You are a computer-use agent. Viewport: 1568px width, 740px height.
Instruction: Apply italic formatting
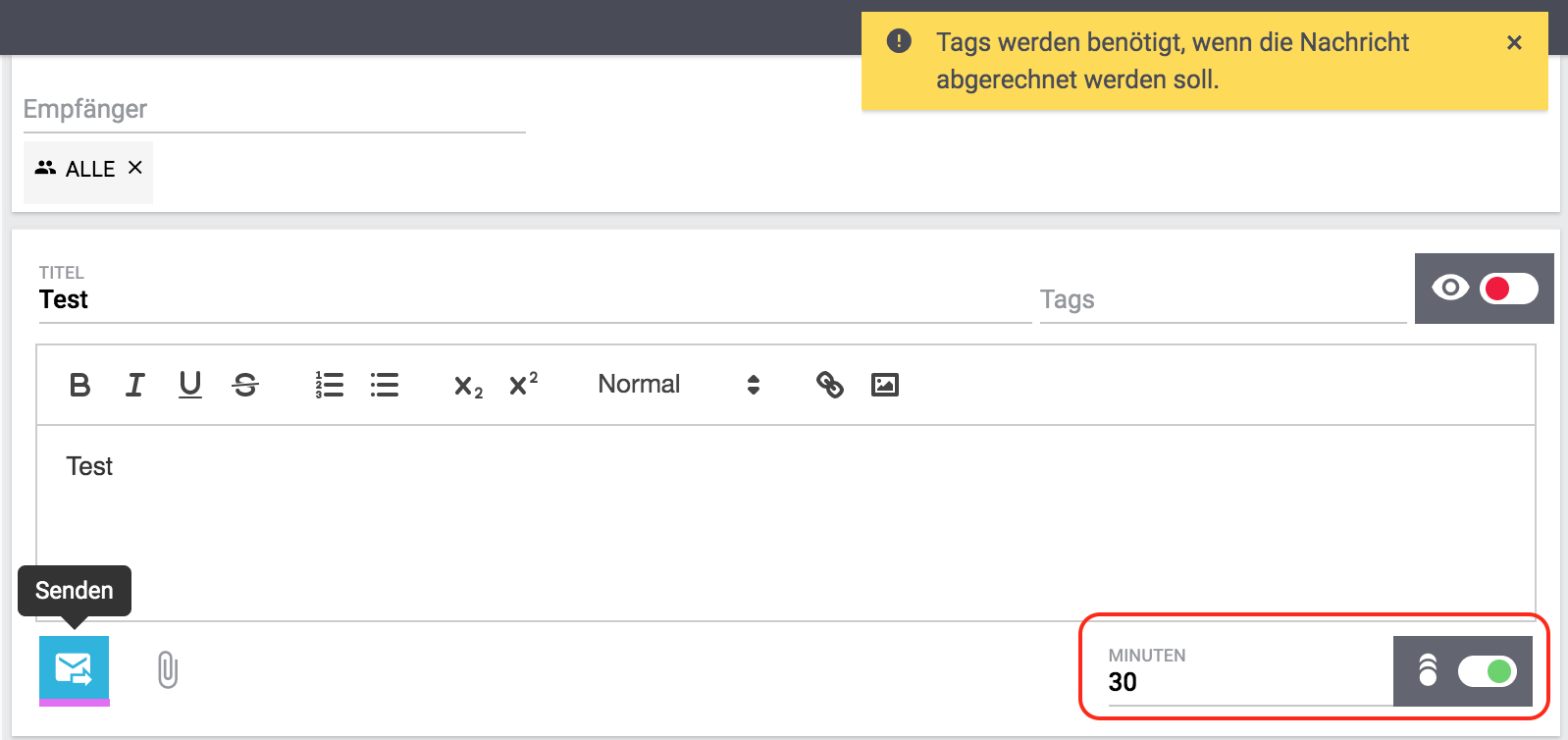(x=135, y=385)
